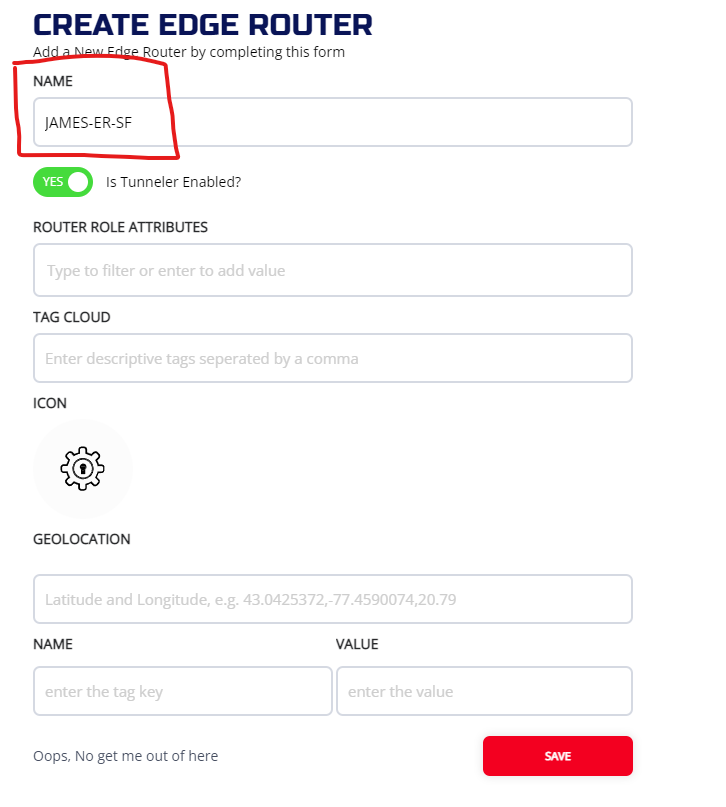Click the ICON section label
The height and width of the screenshot is (807, 726).
pyautogui.click(x=50, y=403)
